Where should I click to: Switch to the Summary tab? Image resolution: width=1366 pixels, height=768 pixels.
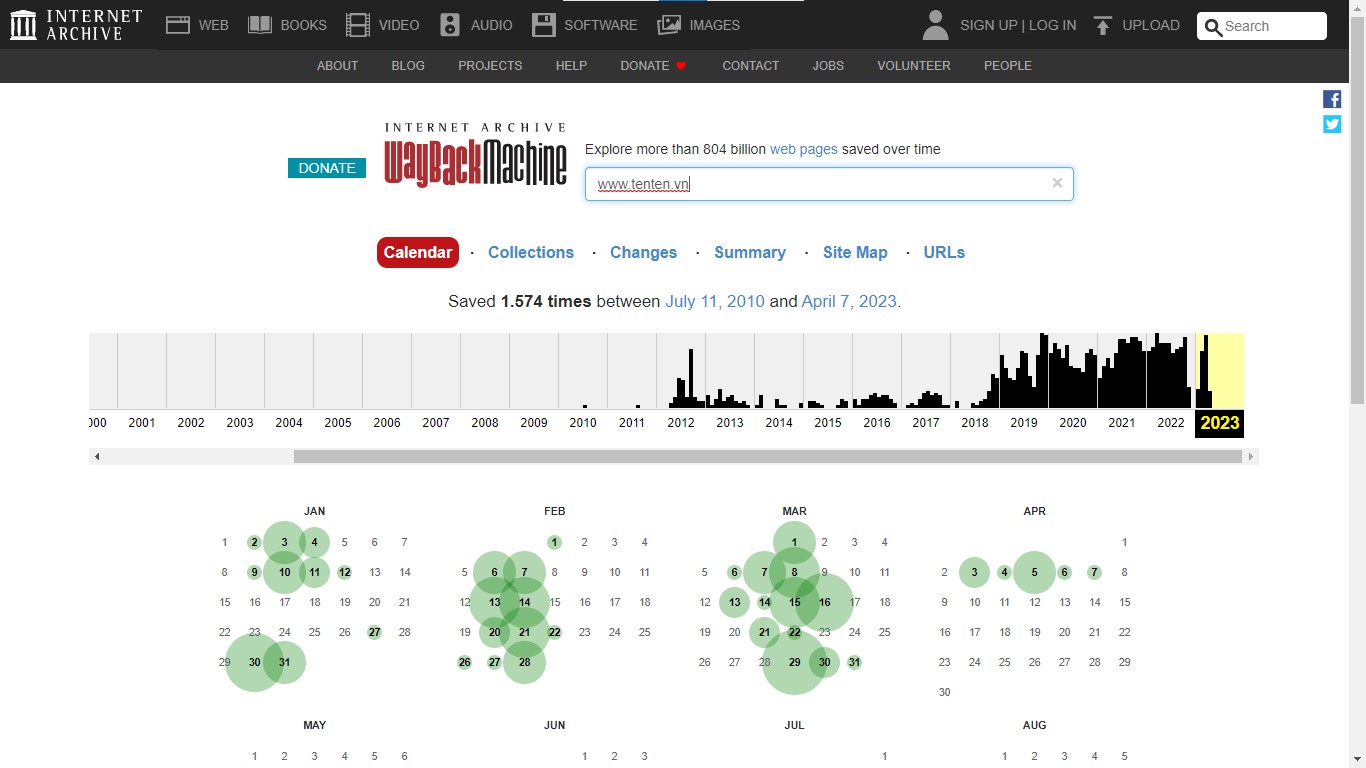tap(750, 253)
